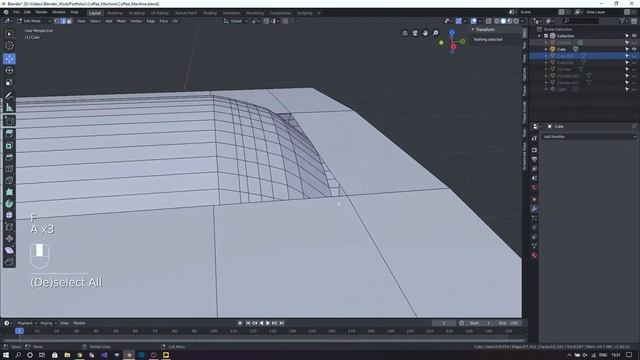Select the Loop Cut tool
The image size is (640, 360).
pyautogui.click(x=9, y=169)
